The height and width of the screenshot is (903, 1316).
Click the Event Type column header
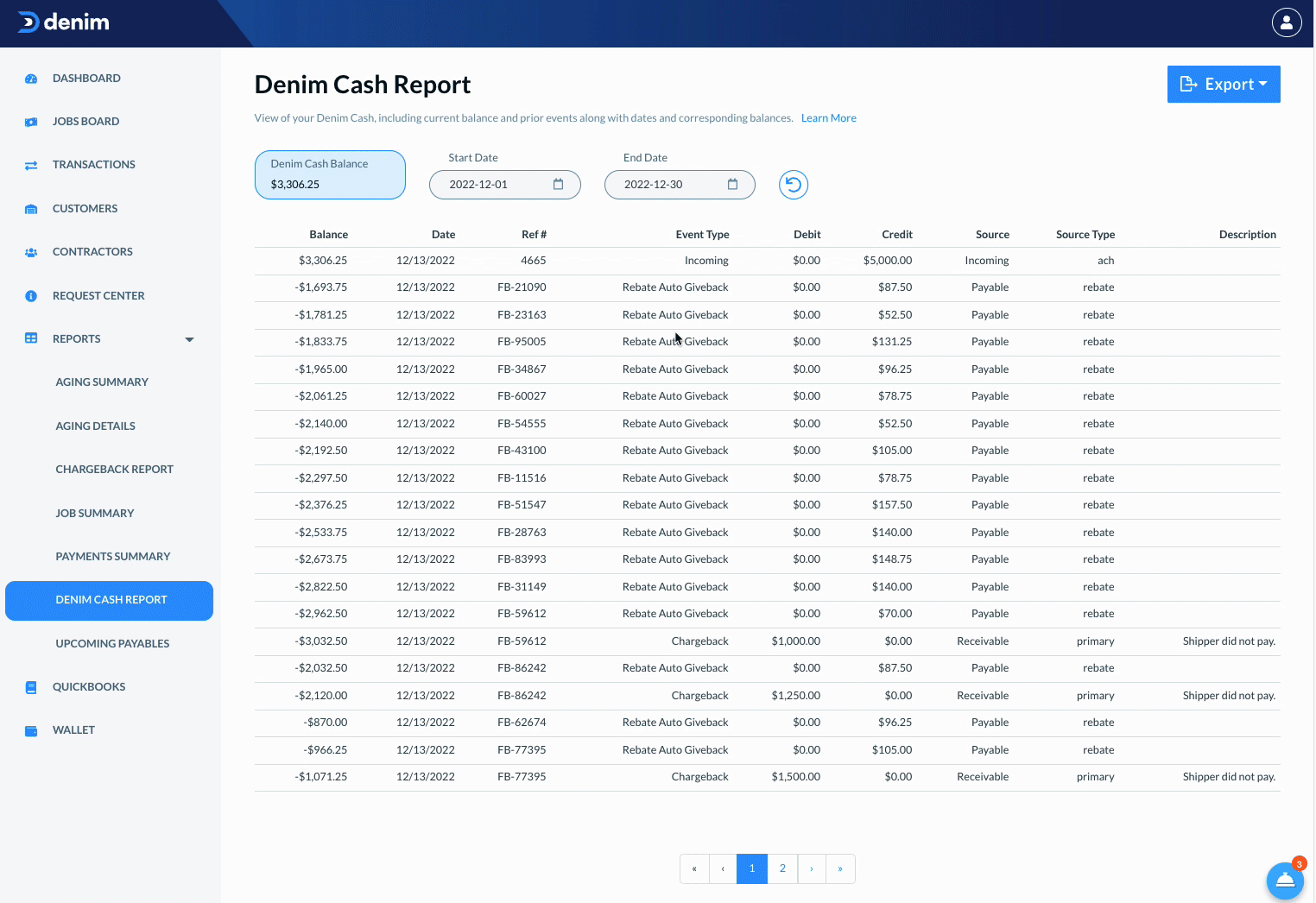[702, 235]
